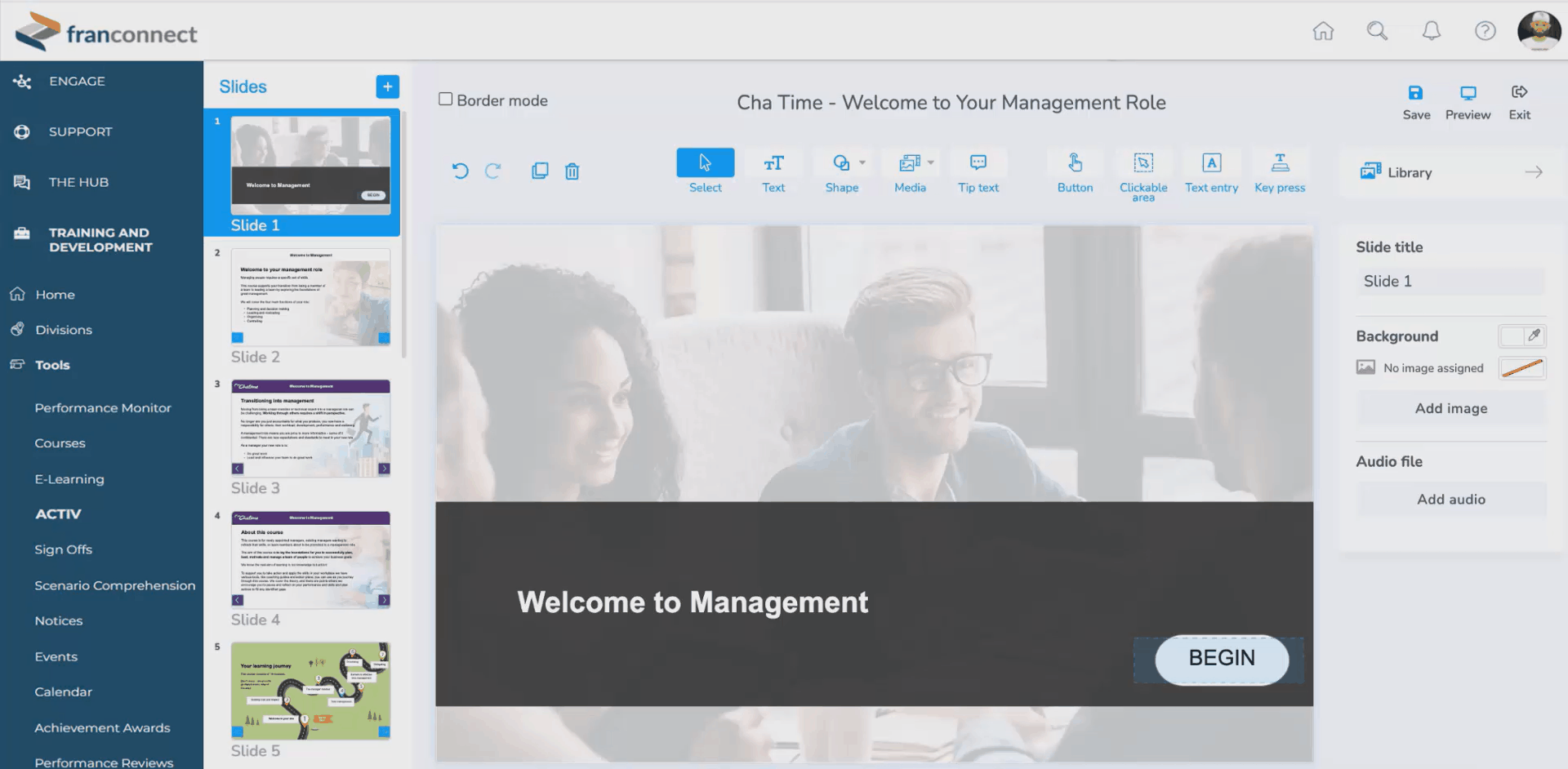Choose the Shape tool
This screenshot has width=1568, height=769.
coord(841,171)
